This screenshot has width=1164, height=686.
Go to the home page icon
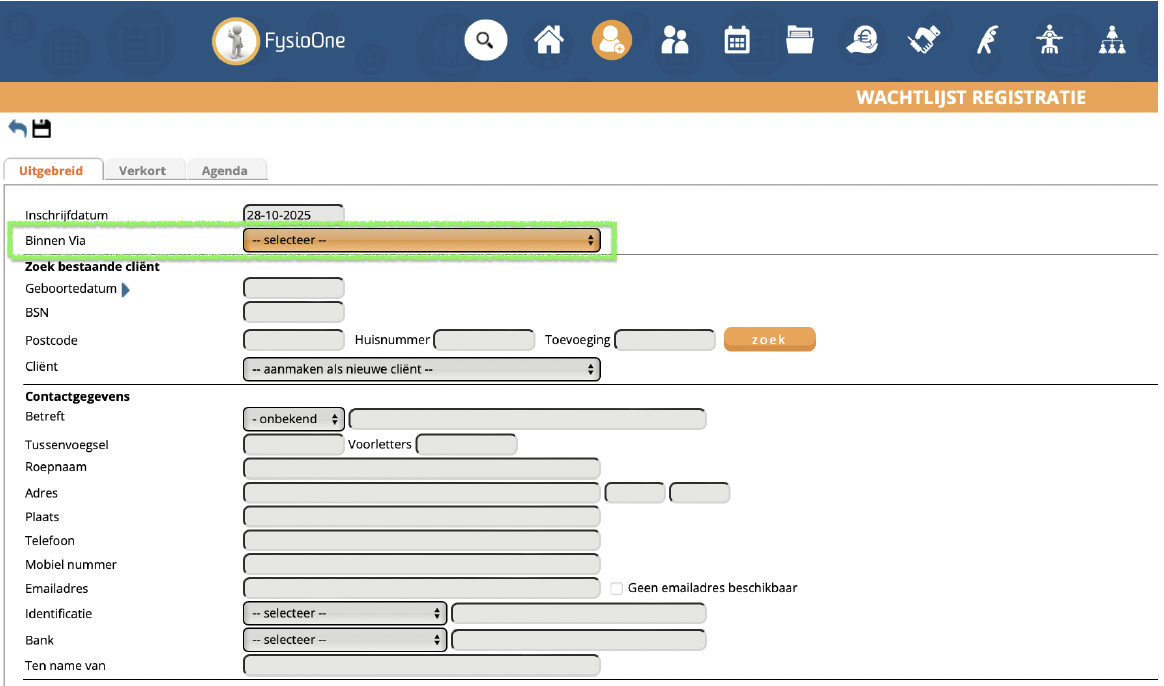[x=549, y=41]
